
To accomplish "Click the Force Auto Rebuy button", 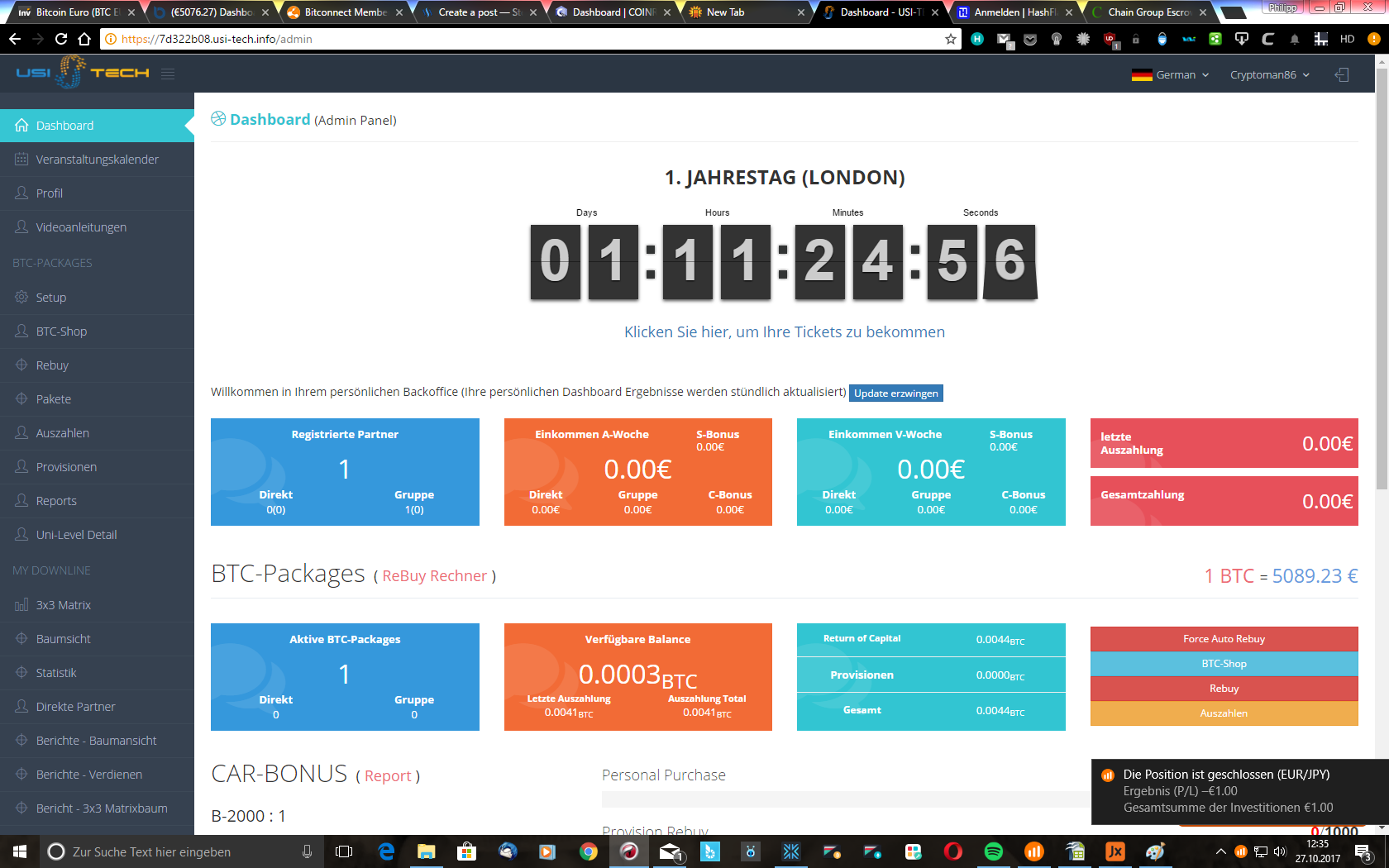I will 1224,639.
